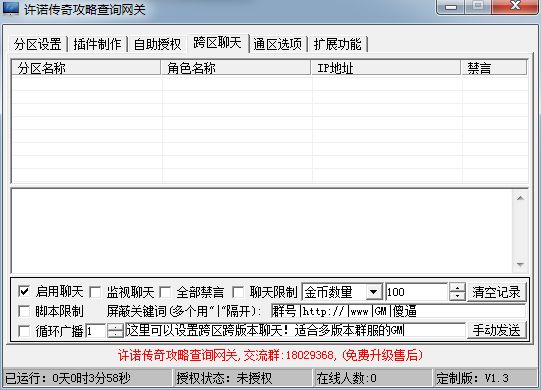
Task: Click the red 交流群:18029368 text
Action: 289,355
